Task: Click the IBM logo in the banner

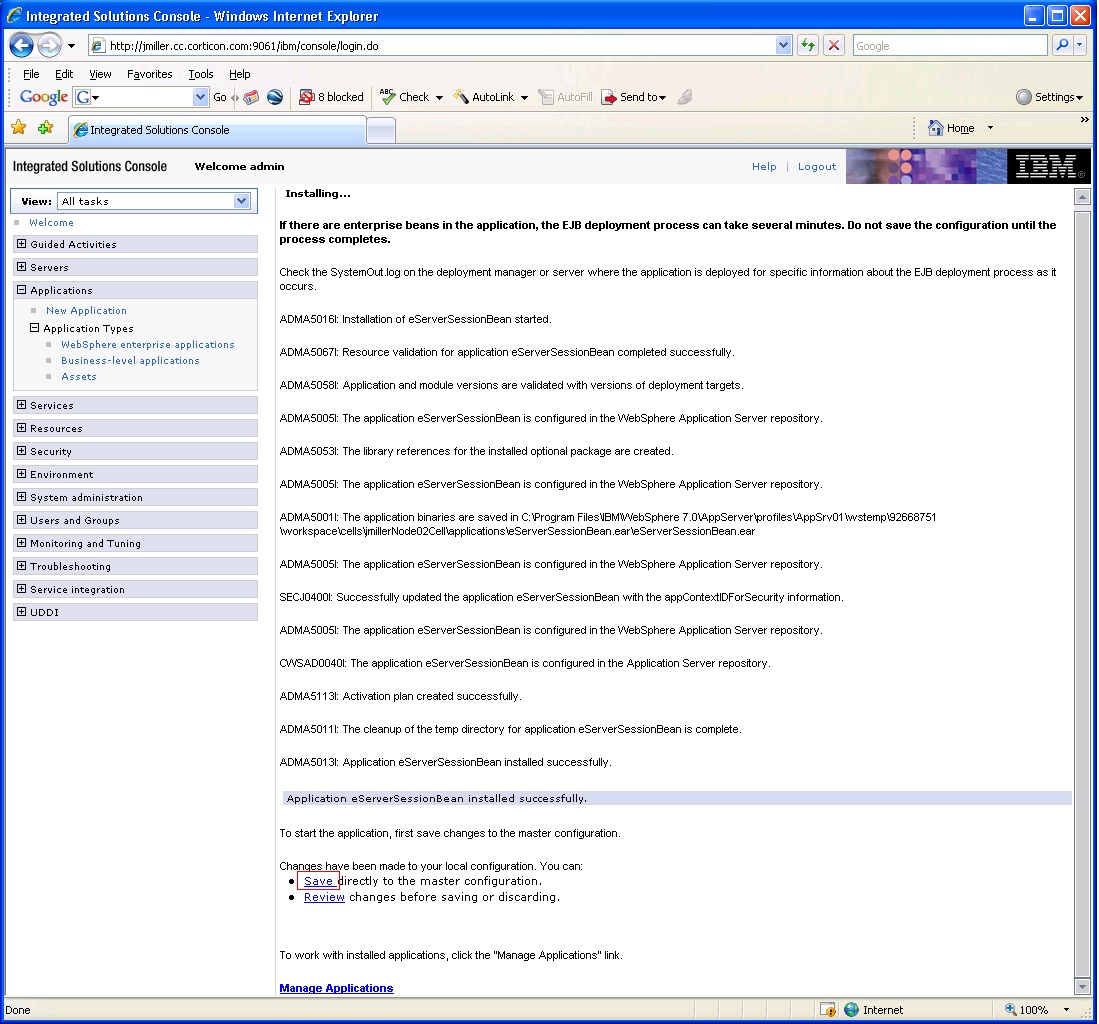Action: (x=1049, y=166)
